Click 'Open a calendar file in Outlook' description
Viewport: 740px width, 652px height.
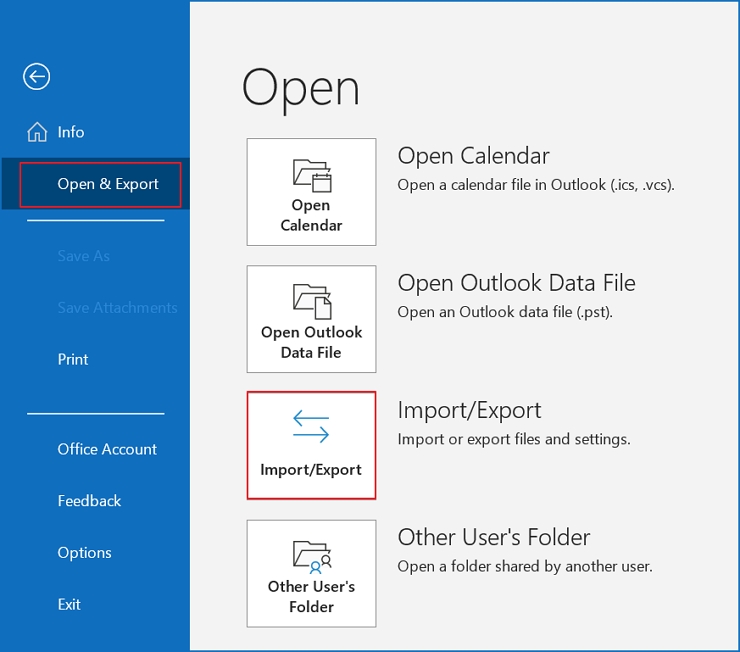[536, 185]
